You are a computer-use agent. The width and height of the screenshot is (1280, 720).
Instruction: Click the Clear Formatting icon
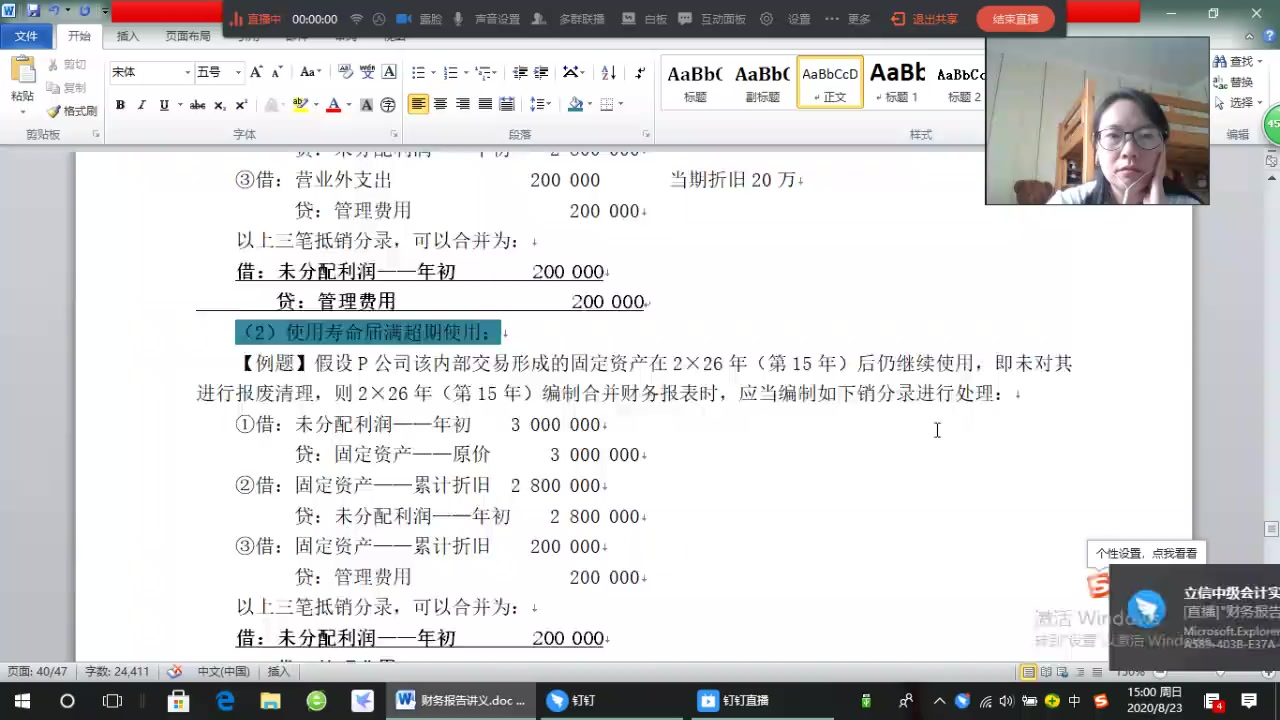(345, 72)
